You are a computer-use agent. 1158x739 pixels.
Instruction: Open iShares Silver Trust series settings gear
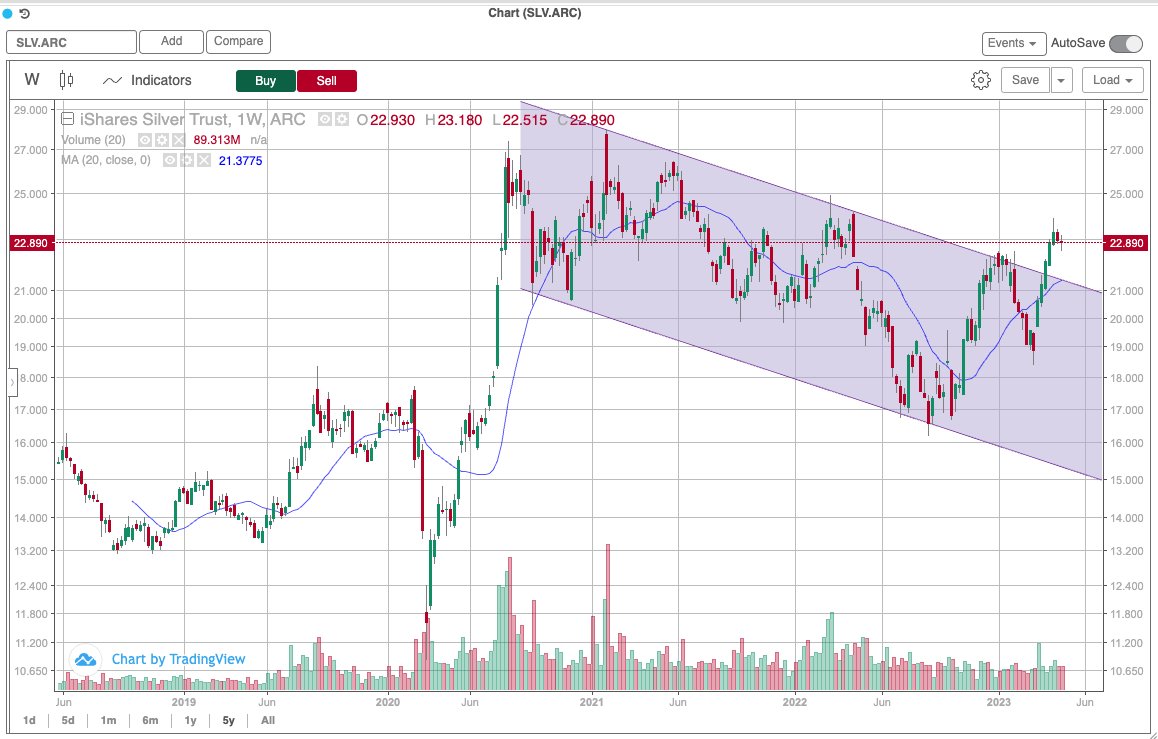coord(341,120)
